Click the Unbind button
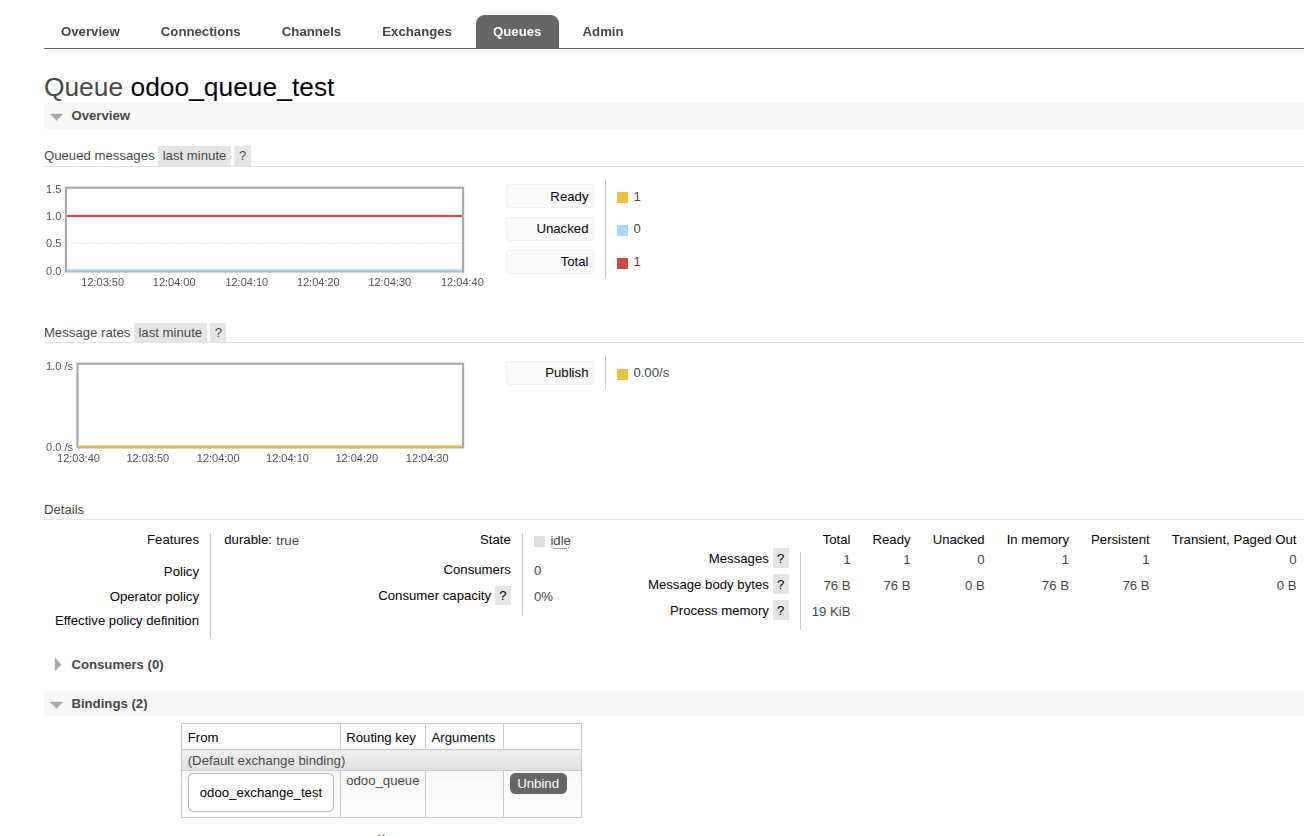Viewport: 1304px width, 836px height. coord(538,784)
